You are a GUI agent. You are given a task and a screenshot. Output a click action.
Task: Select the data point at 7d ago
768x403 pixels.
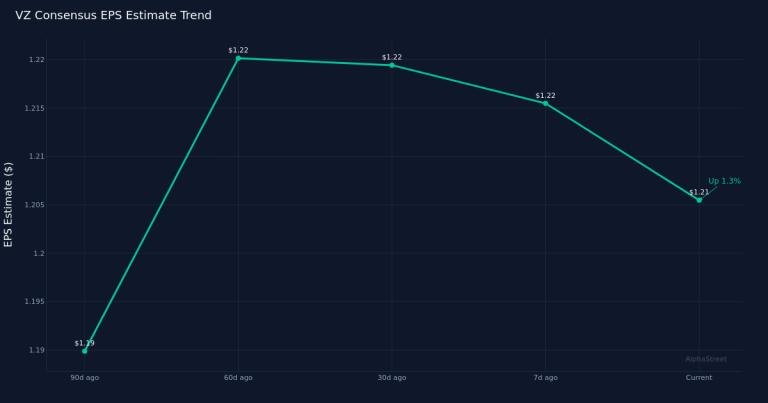pyautogui.click(x=545, y=103)
